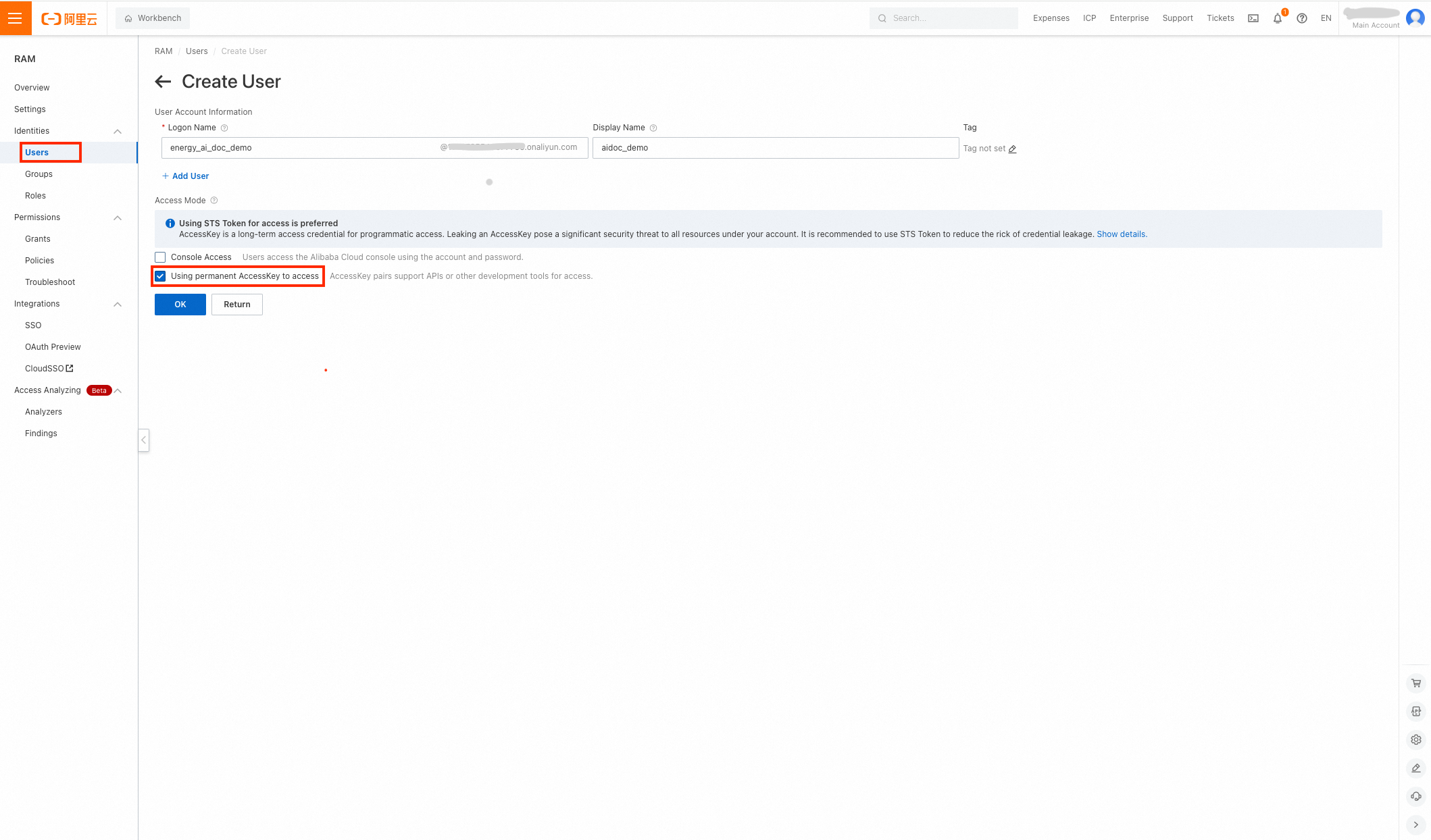This screenshot has width=1431, height=840.
Task: Uncheck Using permanent AccessKey to access
Action: tap(160, 275)
